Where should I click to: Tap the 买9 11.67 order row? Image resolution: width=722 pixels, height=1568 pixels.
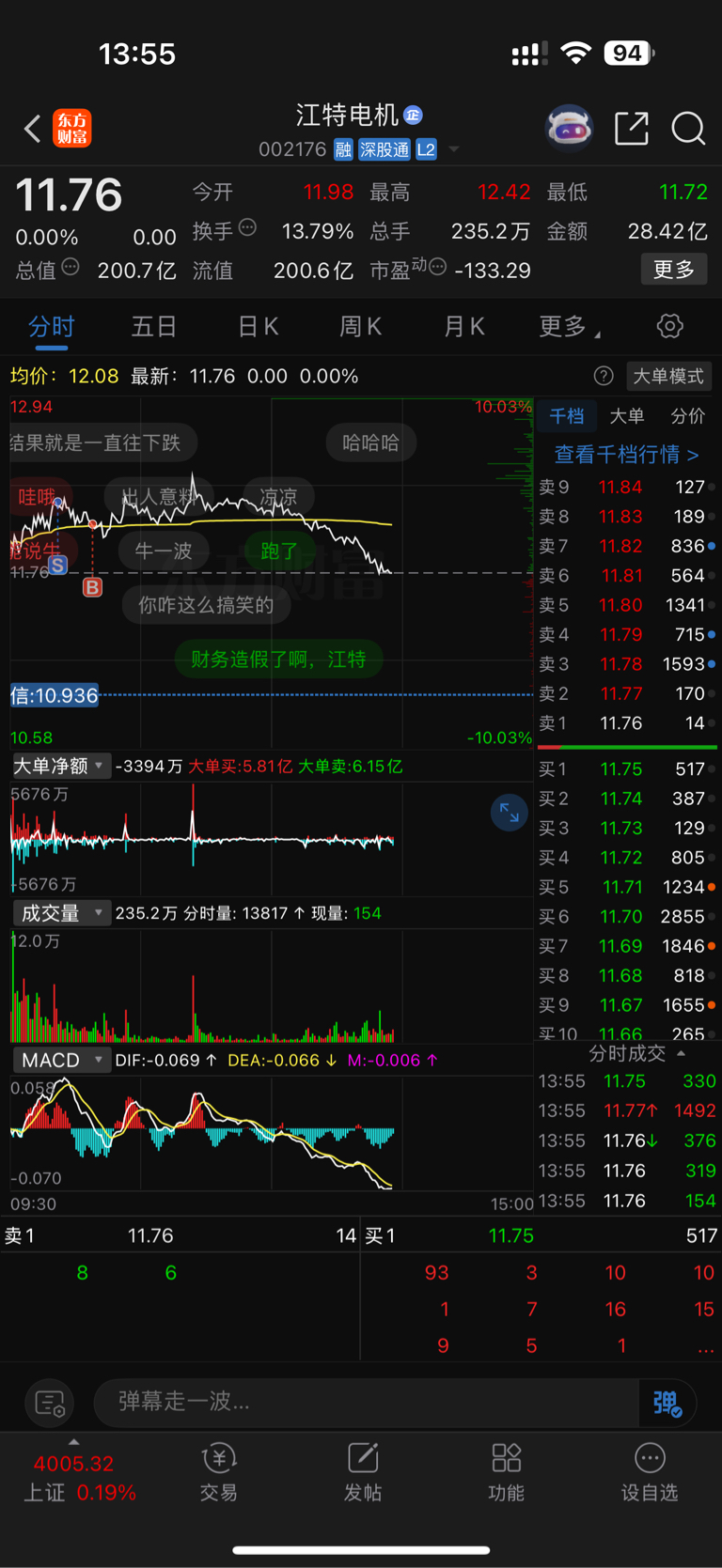point(627,1005)
